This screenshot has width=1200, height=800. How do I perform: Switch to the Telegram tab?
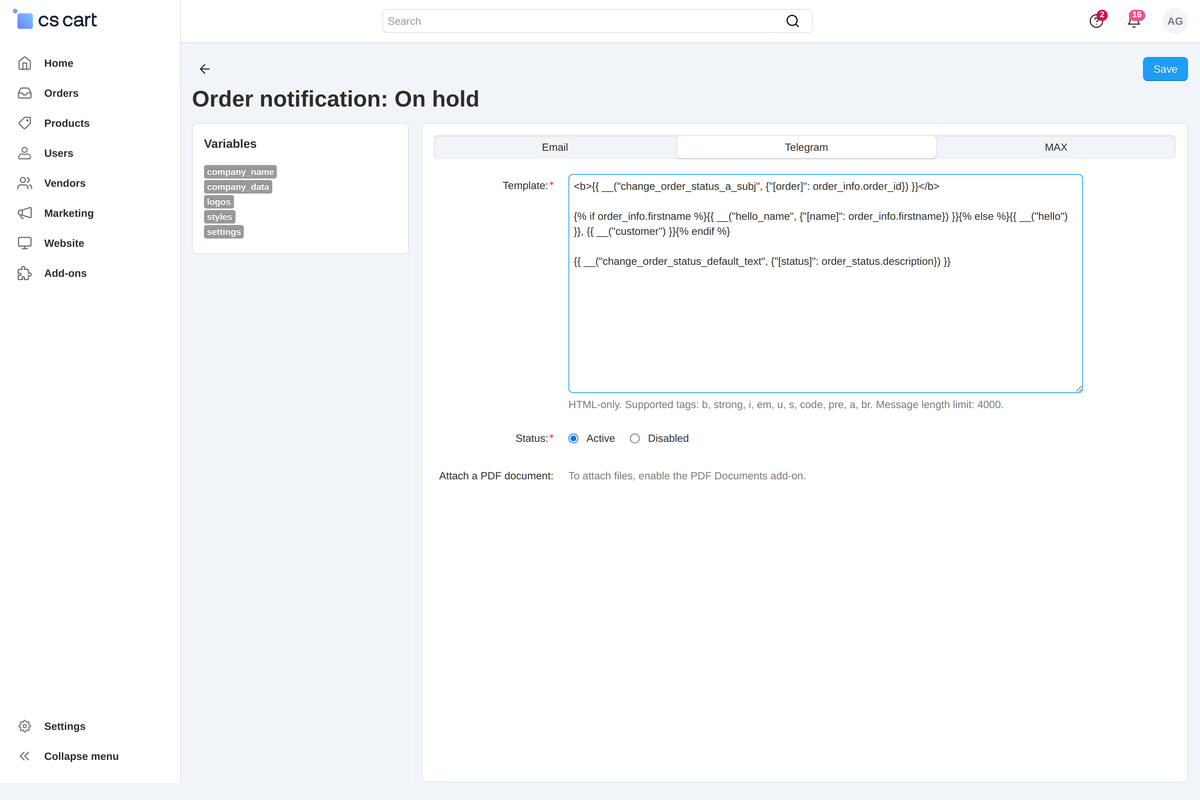click(x=806, y=147)
